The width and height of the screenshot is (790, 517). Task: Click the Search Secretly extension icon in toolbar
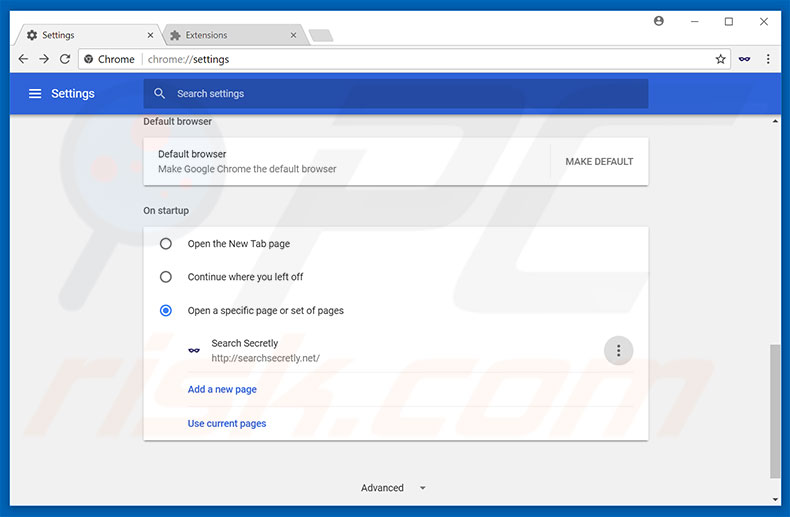[x=745, y=59]
